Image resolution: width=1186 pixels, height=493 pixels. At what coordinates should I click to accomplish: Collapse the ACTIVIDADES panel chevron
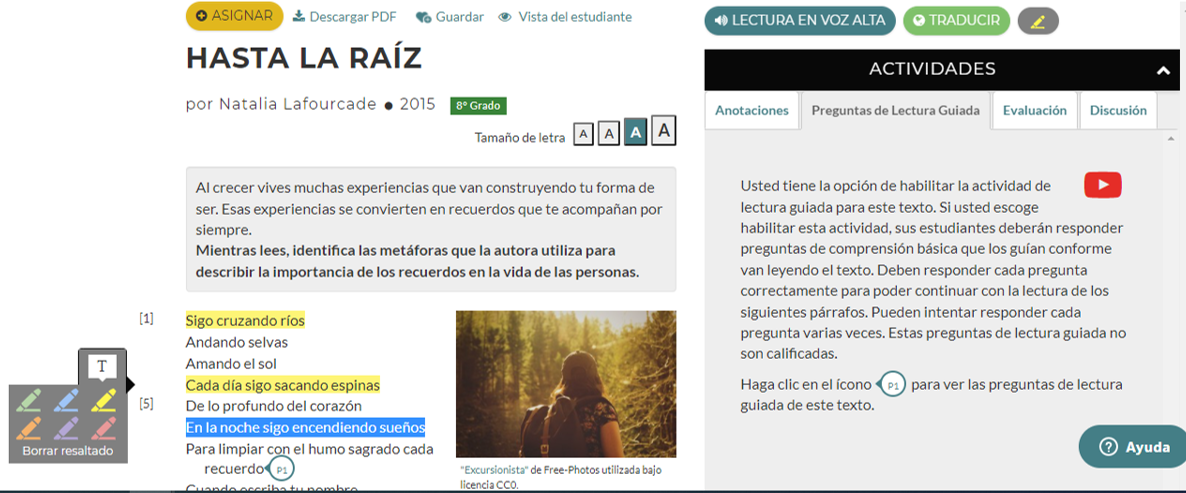1163,70
